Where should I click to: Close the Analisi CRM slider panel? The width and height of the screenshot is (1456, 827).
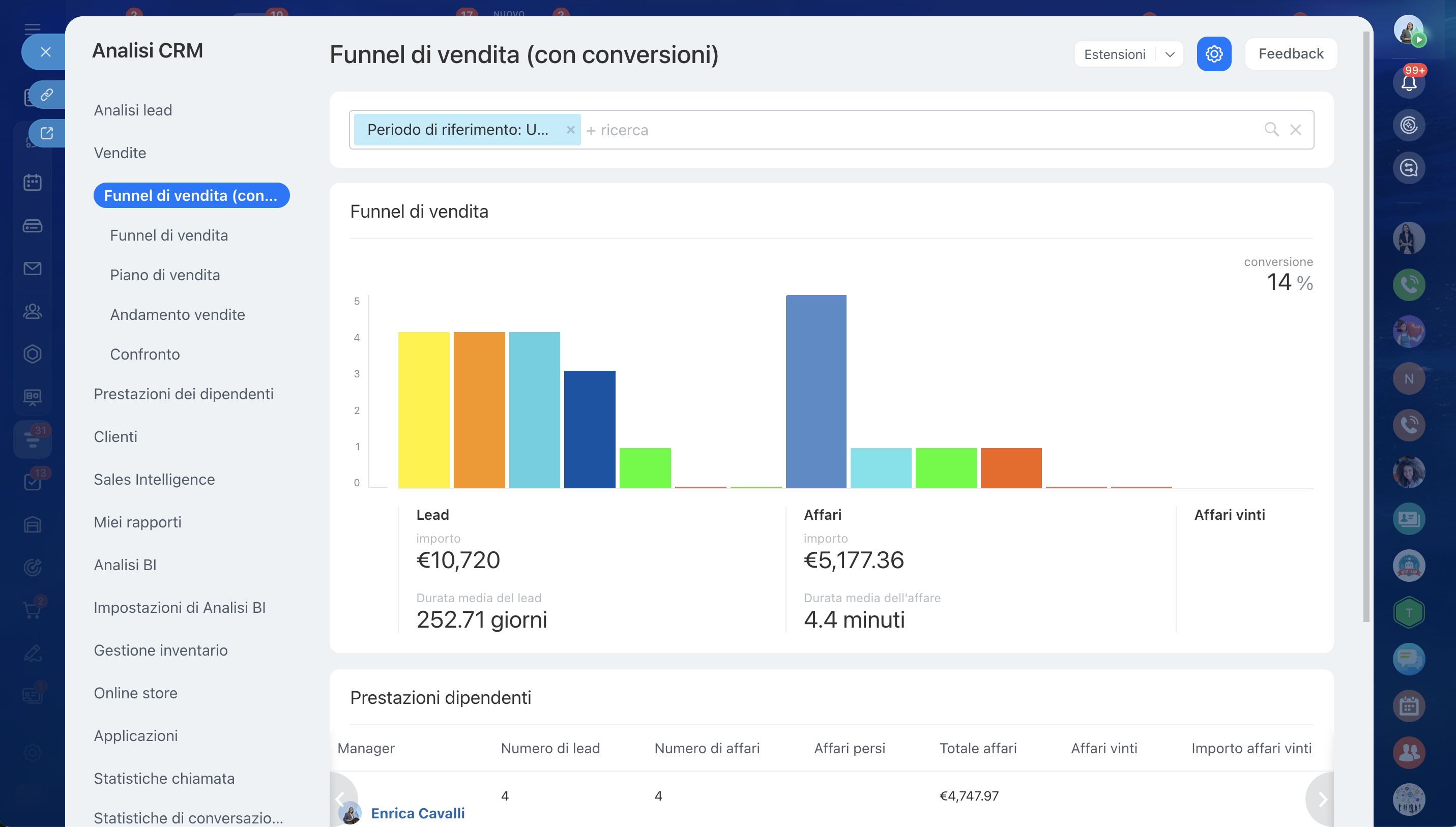[x=45, y=52]
